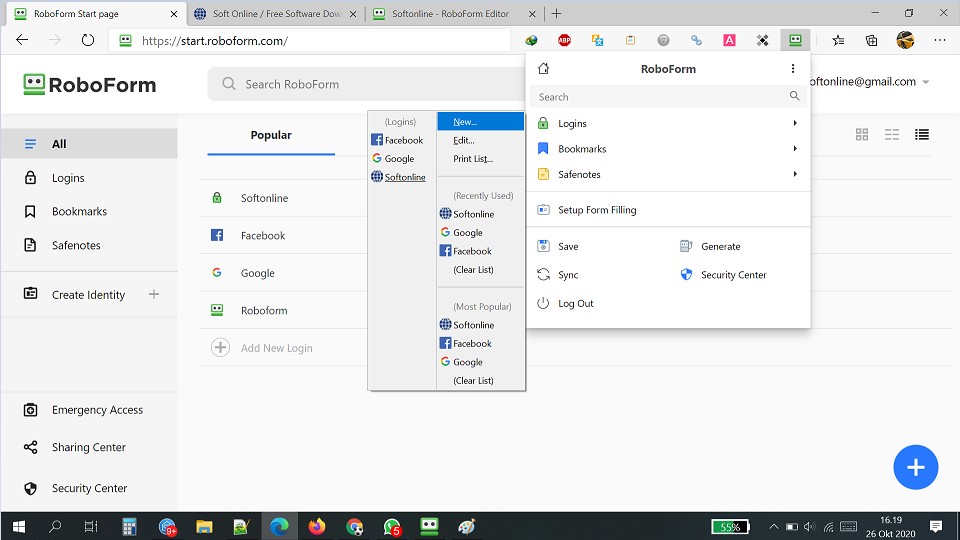960x540 pixels.
Task: Open Sharing Center in sidebar
Action: tap(89, 448)
